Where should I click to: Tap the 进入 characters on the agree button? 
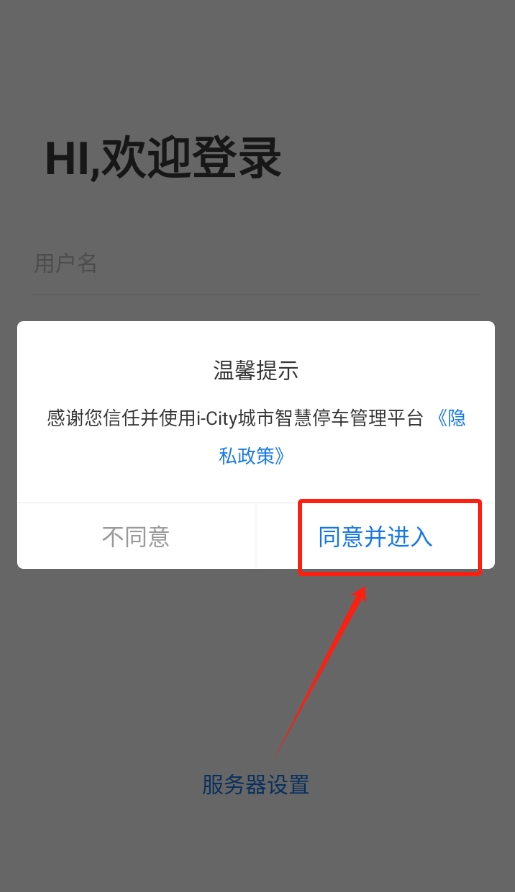[x=410, y=537]
